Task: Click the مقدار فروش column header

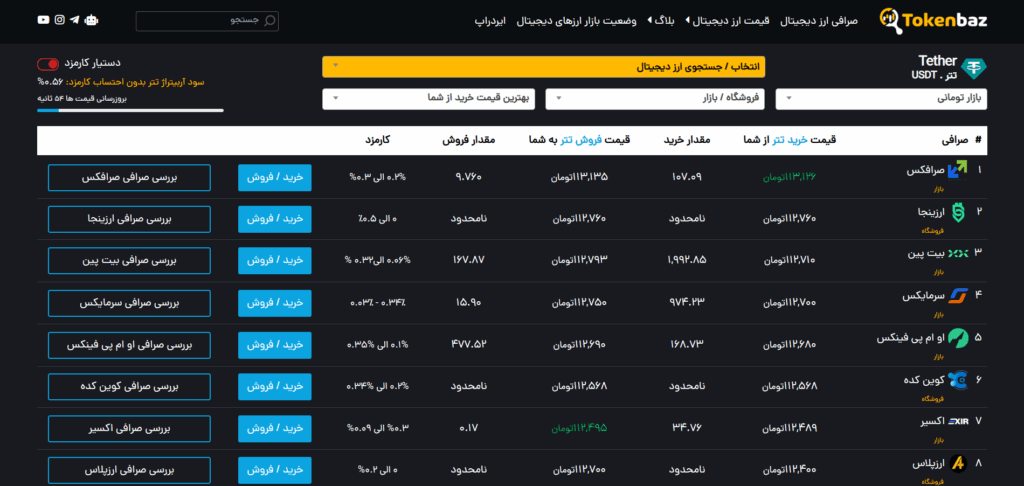Action: [468, 140]
